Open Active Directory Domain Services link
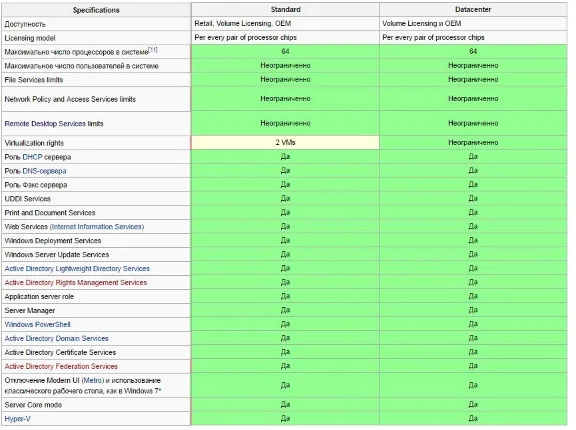The image size is (576, 430). (57, 339)
